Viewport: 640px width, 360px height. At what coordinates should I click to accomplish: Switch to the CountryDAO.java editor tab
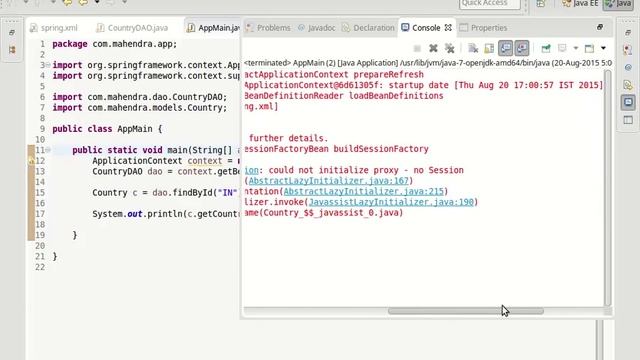132,28
